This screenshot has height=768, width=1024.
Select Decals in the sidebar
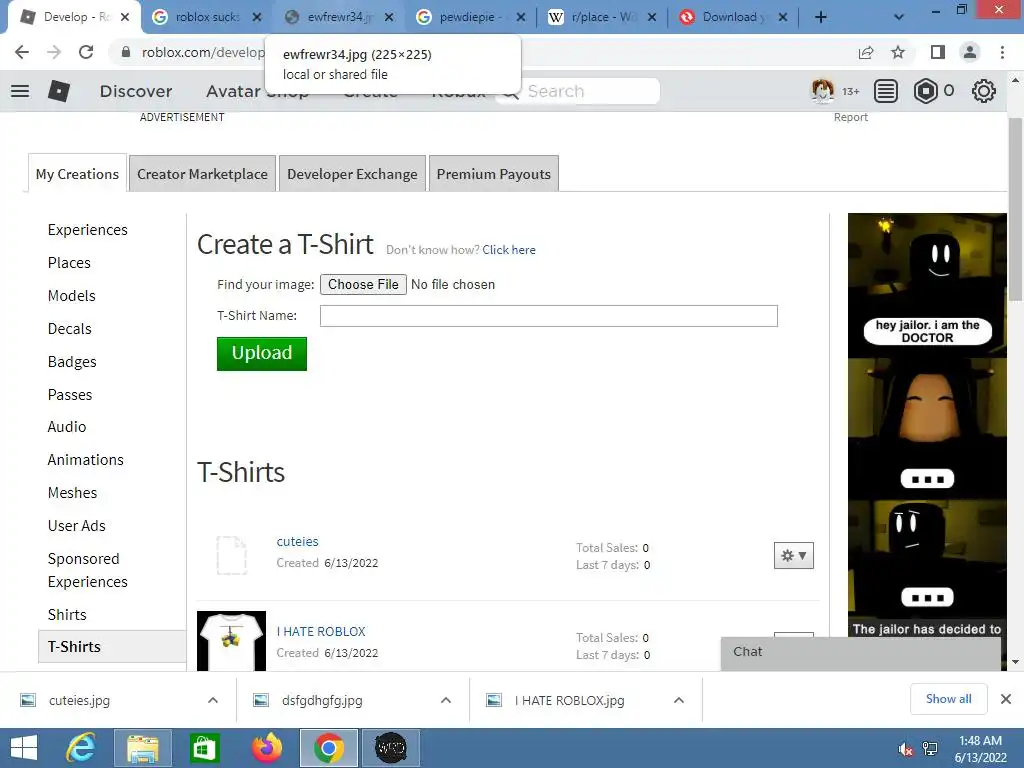(x=70, y=328)
